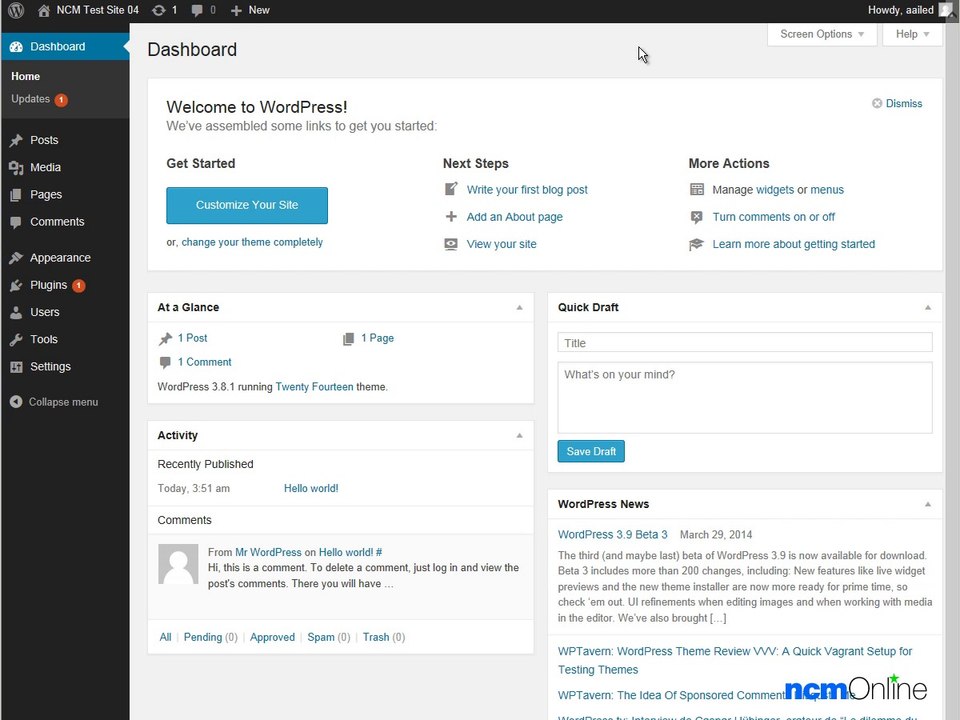The width and height of the screenshot is (960, 720).
Task: Open the Settings menu in sidebar
Action: tap(65, 367)
